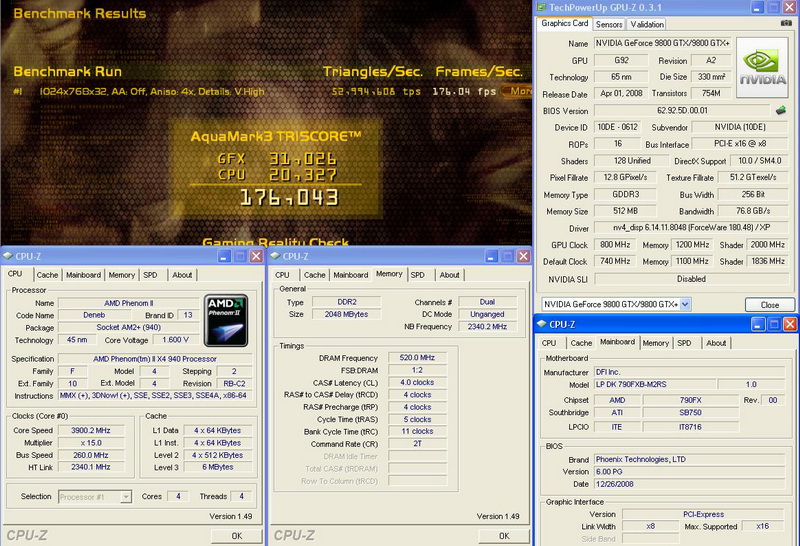Click the CPU score 20,327
Image resolution: width=800 pixels, height=546 pixels.
click(303, 175)
